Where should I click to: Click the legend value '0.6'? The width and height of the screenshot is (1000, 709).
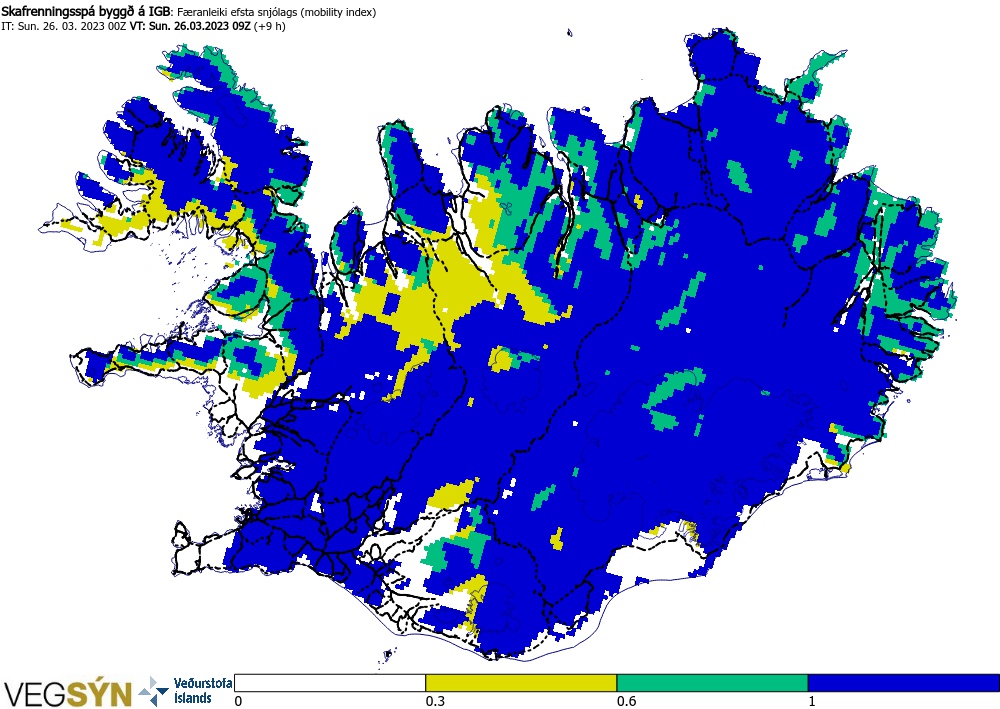click(626, 701)
